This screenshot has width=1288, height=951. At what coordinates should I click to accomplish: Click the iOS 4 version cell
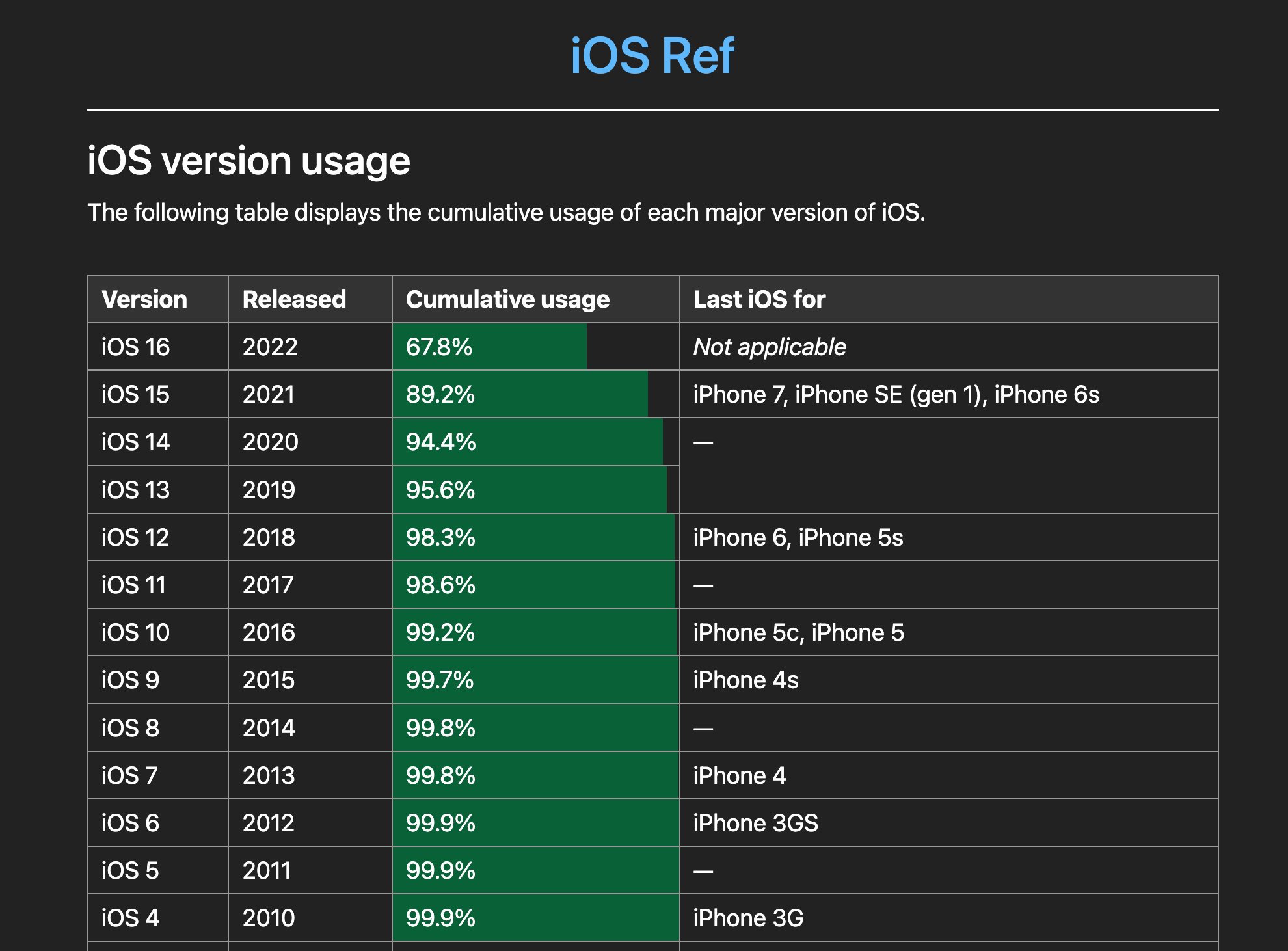[x=158, y=918]
